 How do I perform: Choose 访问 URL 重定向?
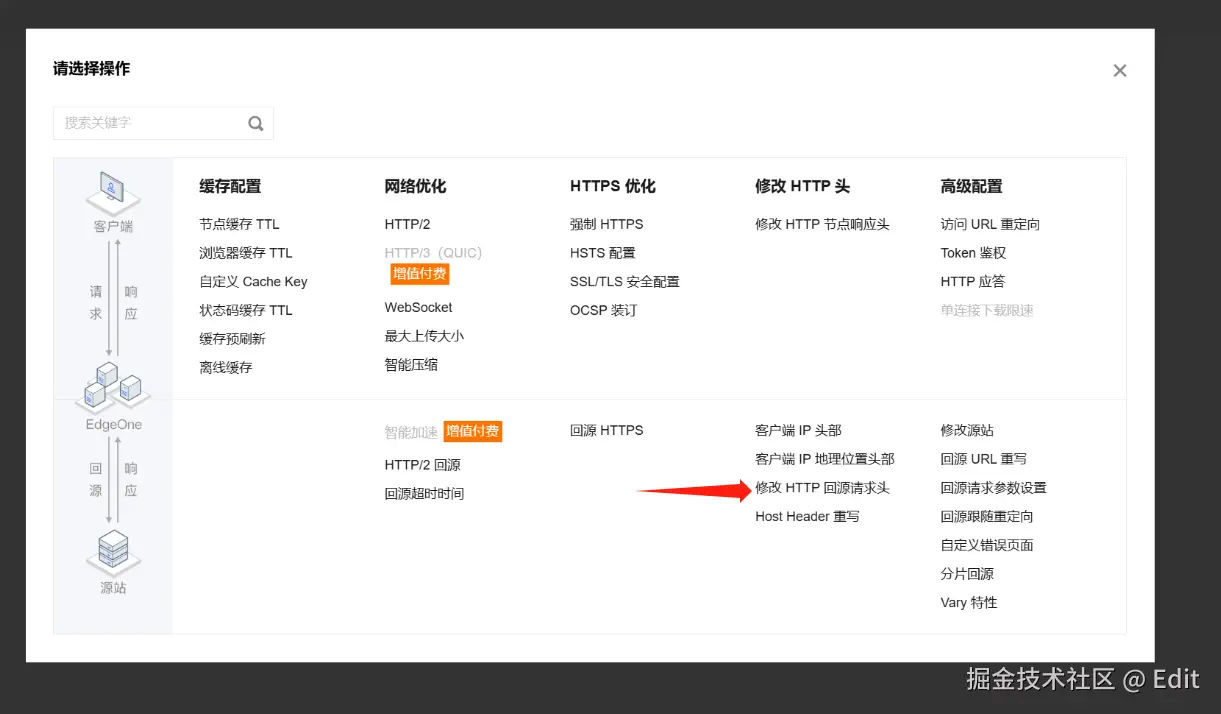[x=990, y=224]
